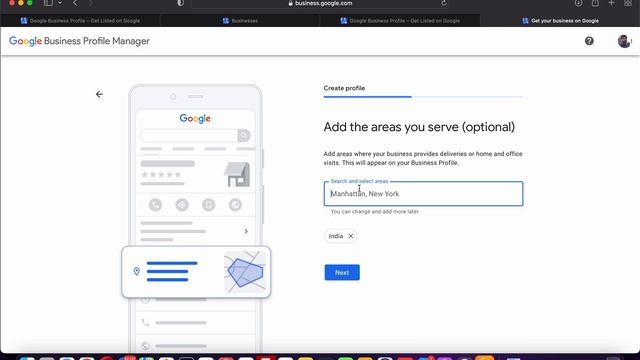Viewport: 640px width, 360px height.
Task: Click the Google Business Profile Manager logo
Action: click(x=79, y=41)
